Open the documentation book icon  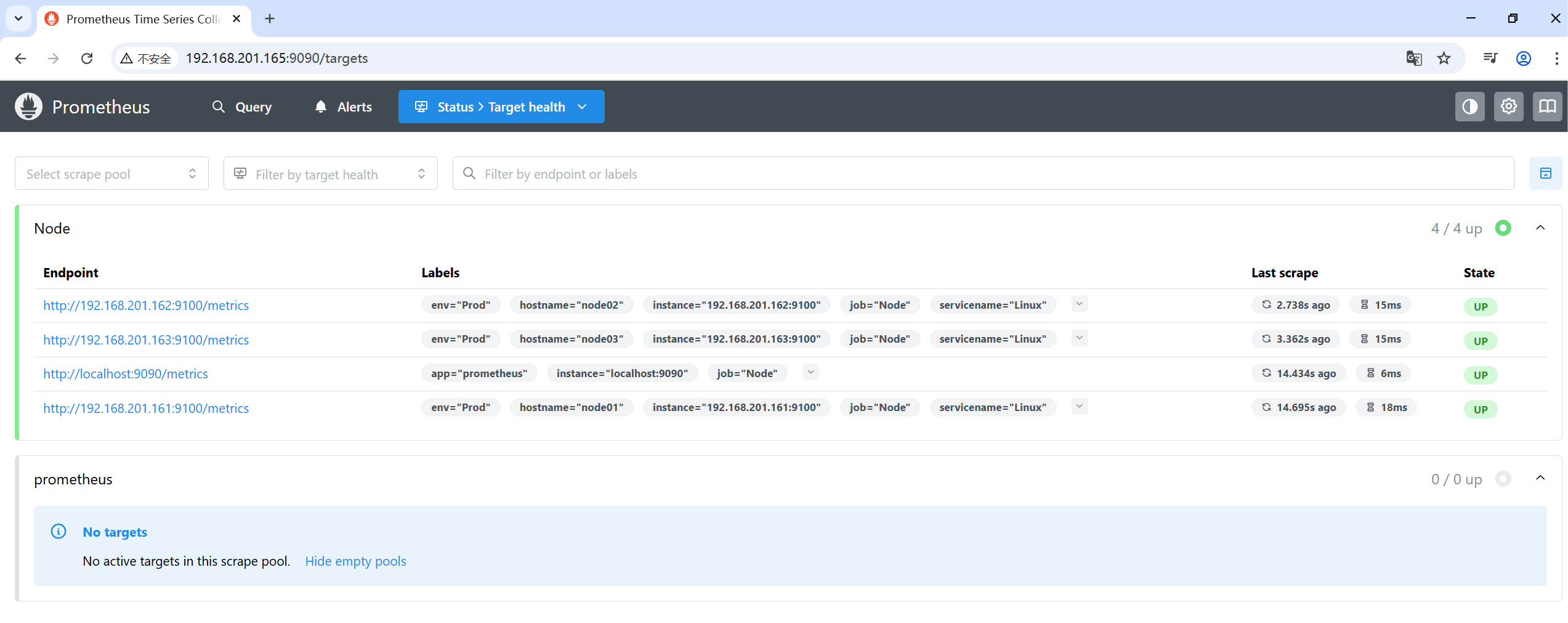tap(1547, 107)
